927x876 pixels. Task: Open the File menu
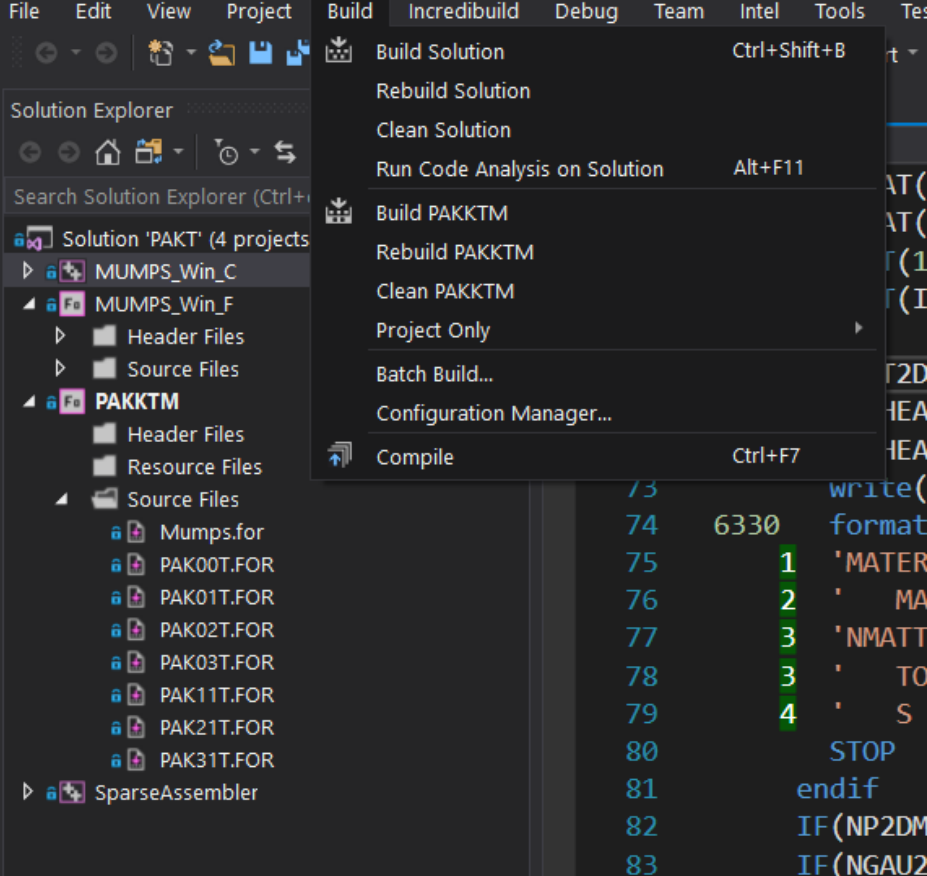24,11
